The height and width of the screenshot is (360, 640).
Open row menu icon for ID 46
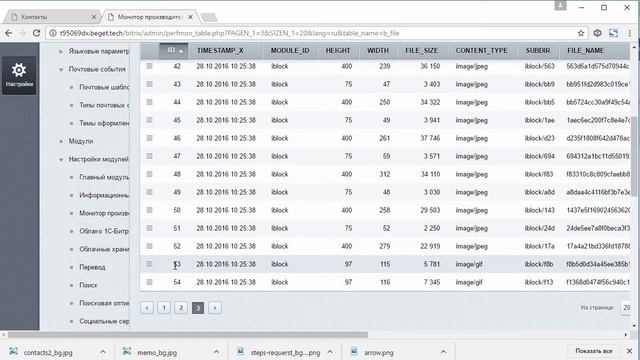pyautogui.click(x=149, y=138)
